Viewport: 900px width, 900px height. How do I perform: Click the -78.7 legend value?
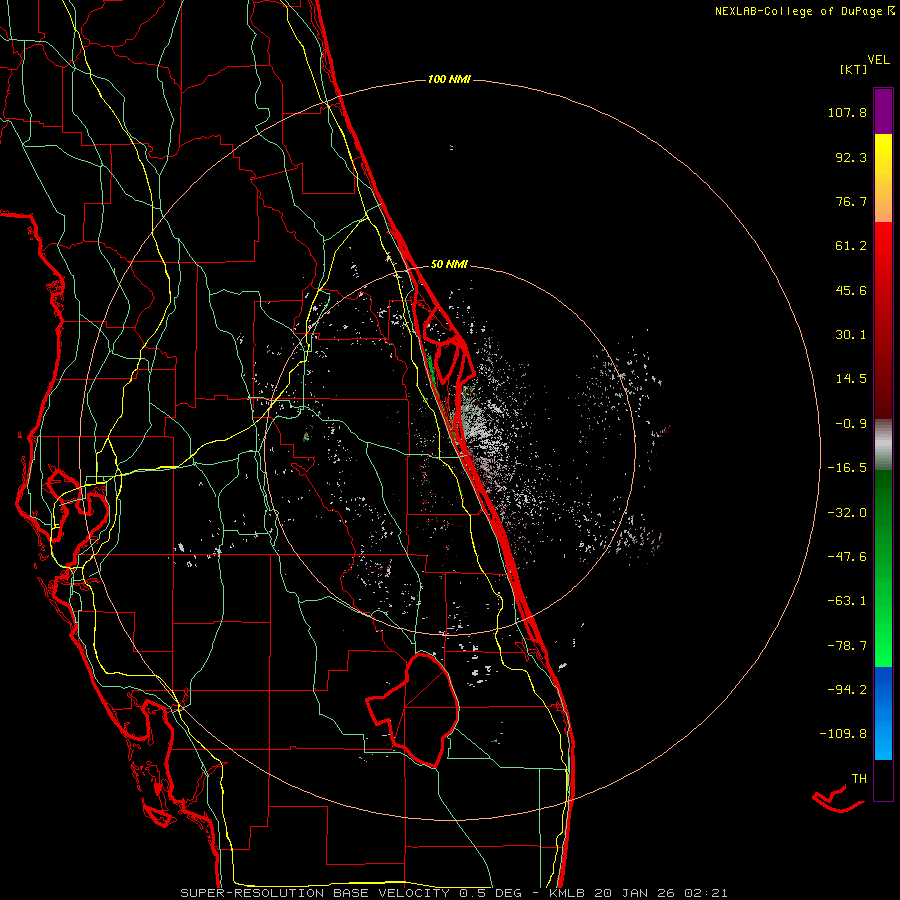pos(847,646)
